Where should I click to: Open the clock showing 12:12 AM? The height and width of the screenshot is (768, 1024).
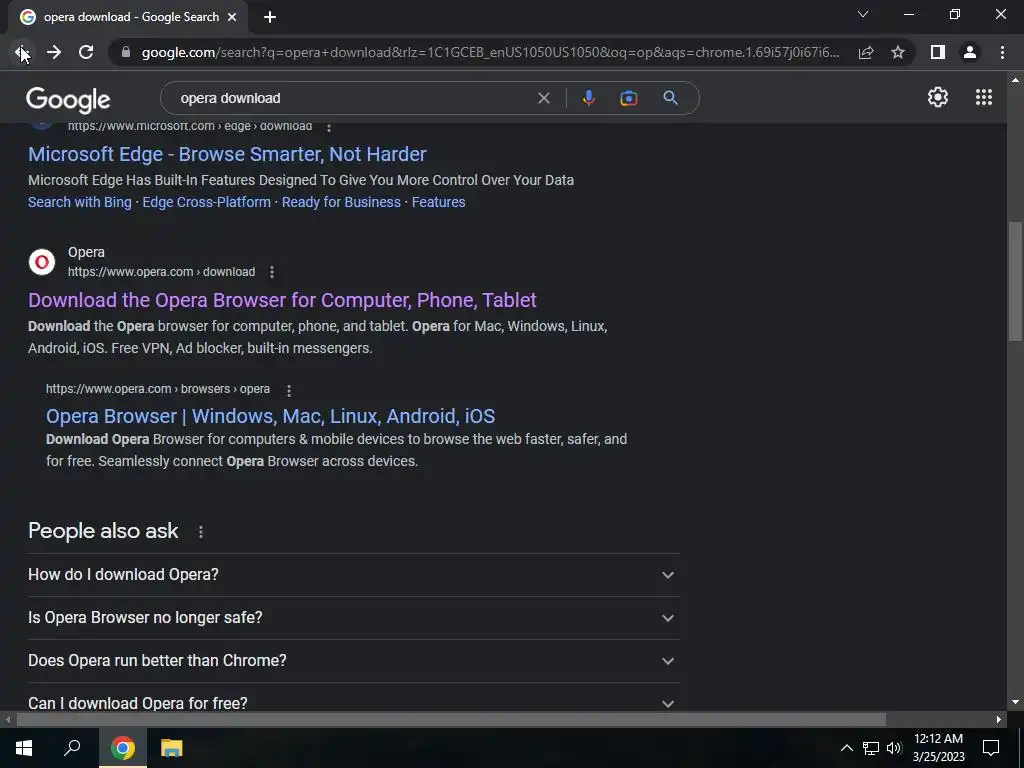pyautogui.click(x=938, y=748)
